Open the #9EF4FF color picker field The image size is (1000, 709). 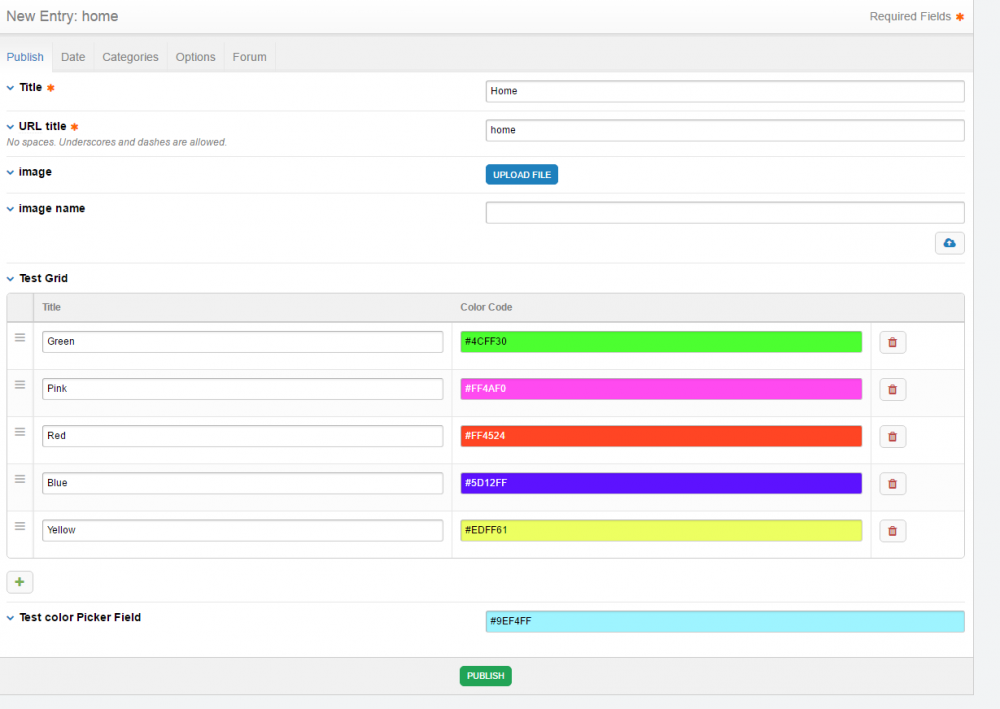(x=724, y=621)
